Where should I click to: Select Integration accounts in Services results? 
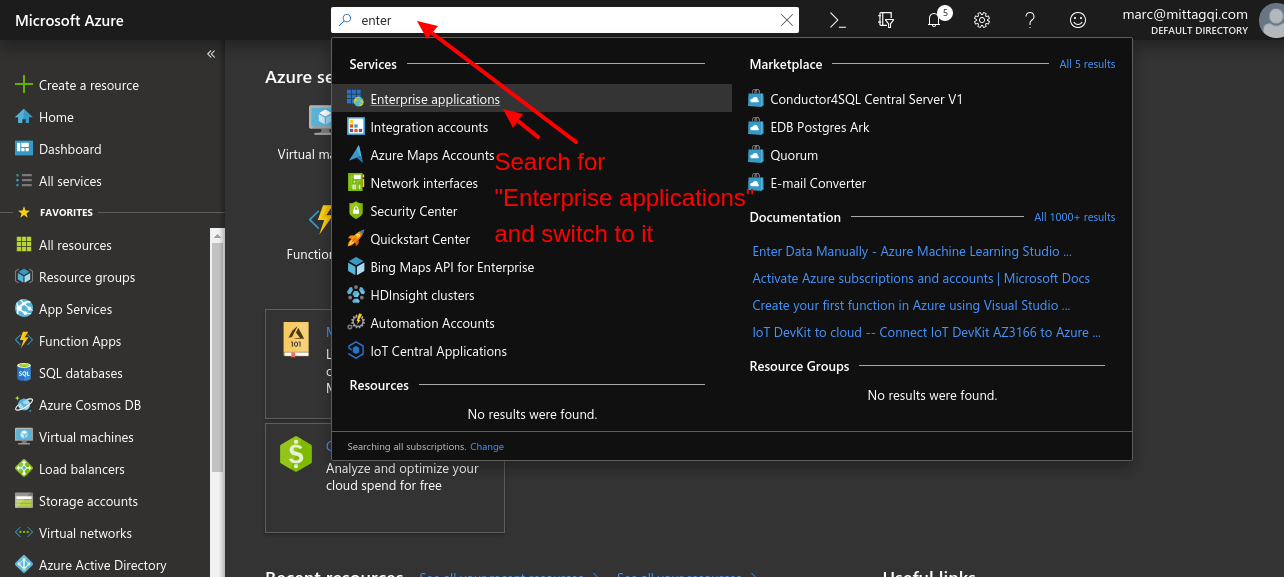click(x=429, y=127)
